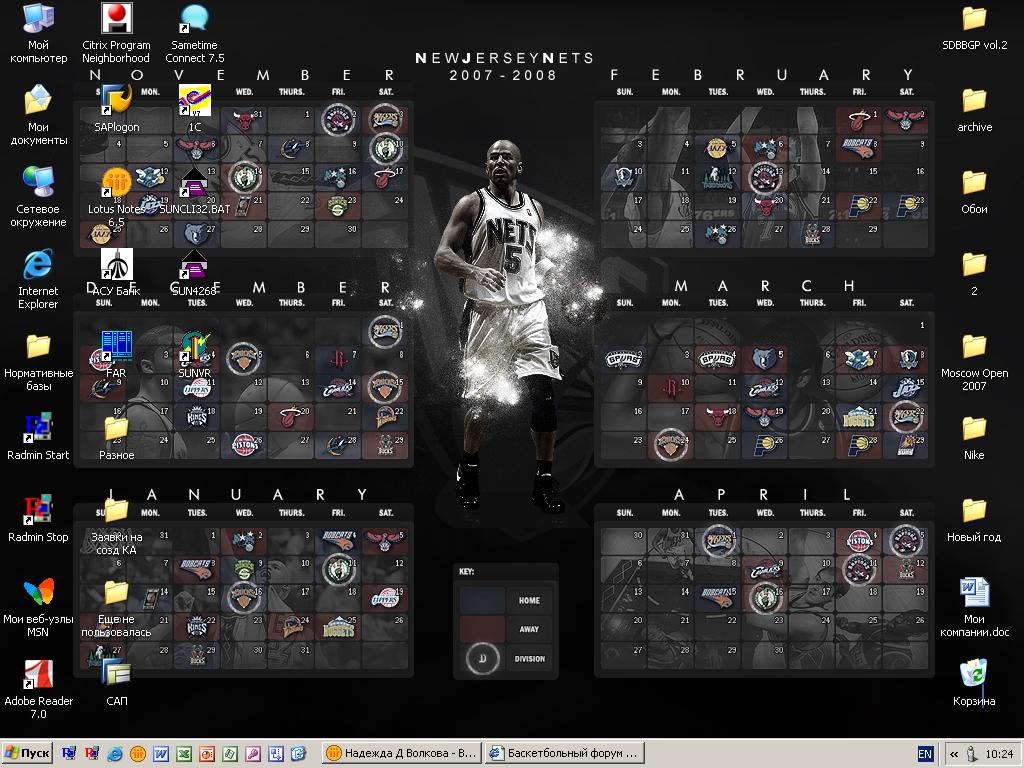Open the folder named 2
The width and height of the screenshot is (1024, 768).
(x=974, y=272)
